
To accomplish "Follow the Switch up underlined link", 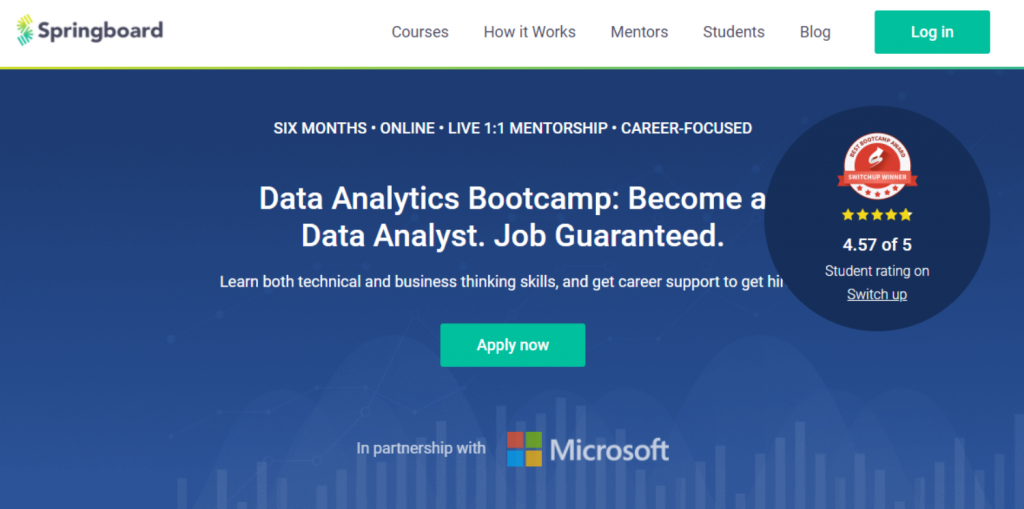I will 877,294.
